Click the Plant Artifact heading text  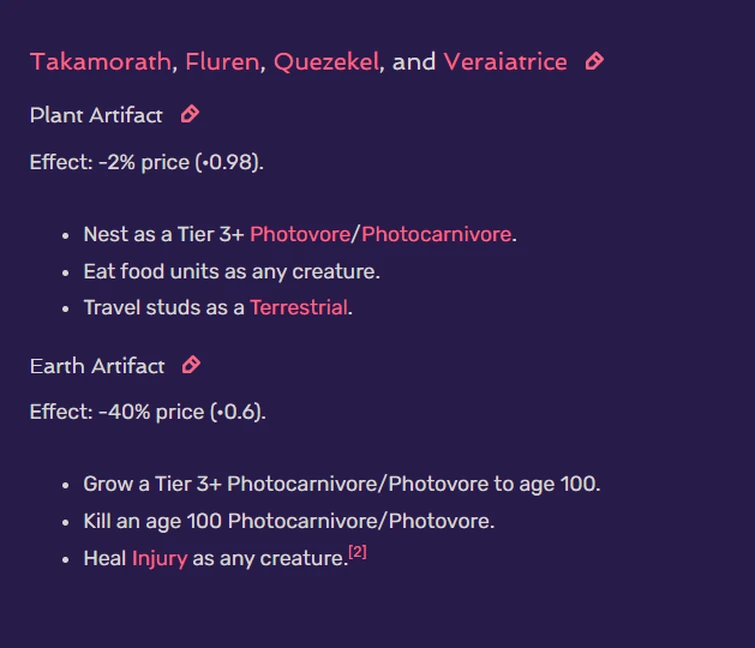click(x=96, y=115)
